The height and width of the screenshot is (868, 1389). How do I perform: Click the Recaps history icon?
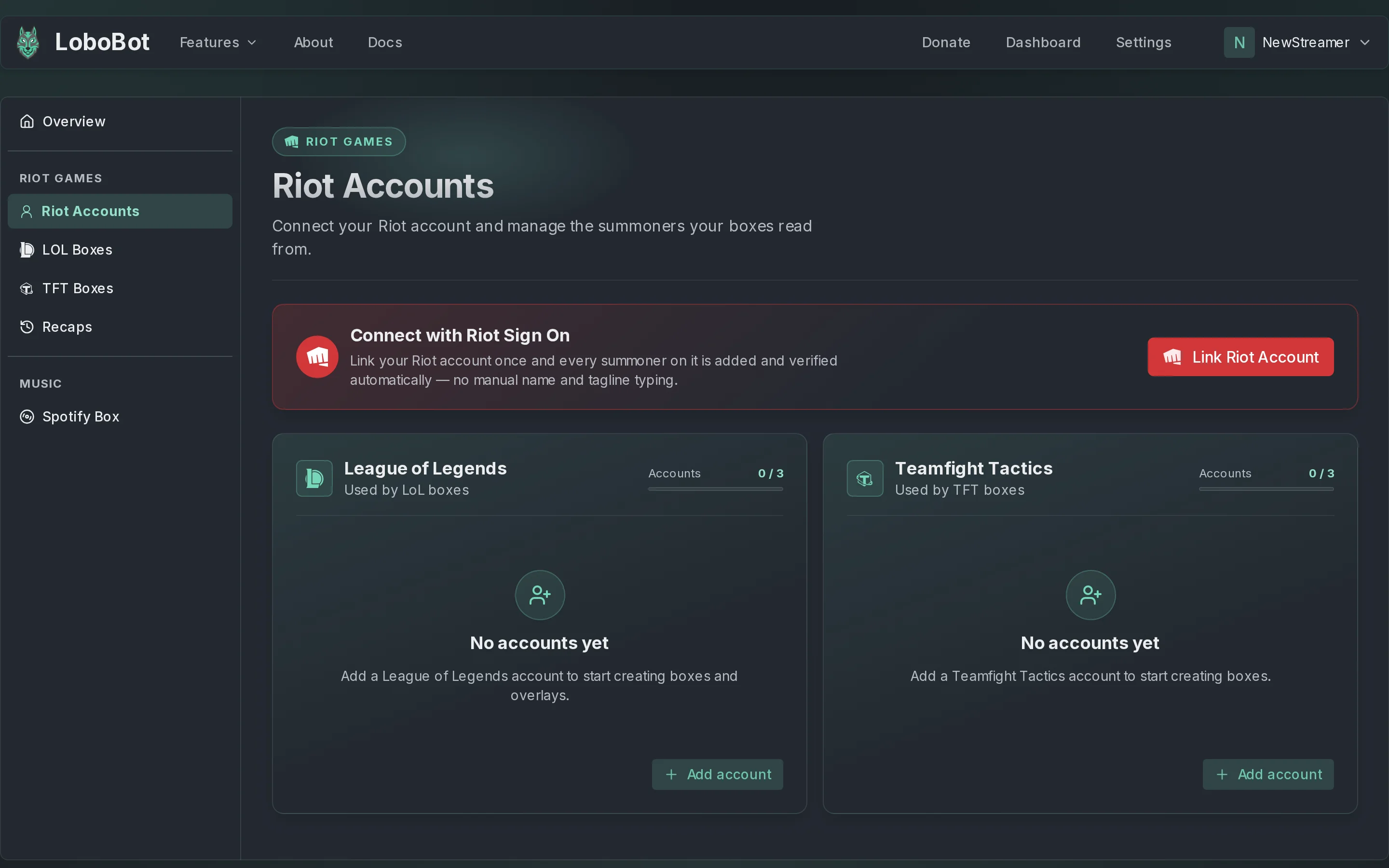pos(27,326)
